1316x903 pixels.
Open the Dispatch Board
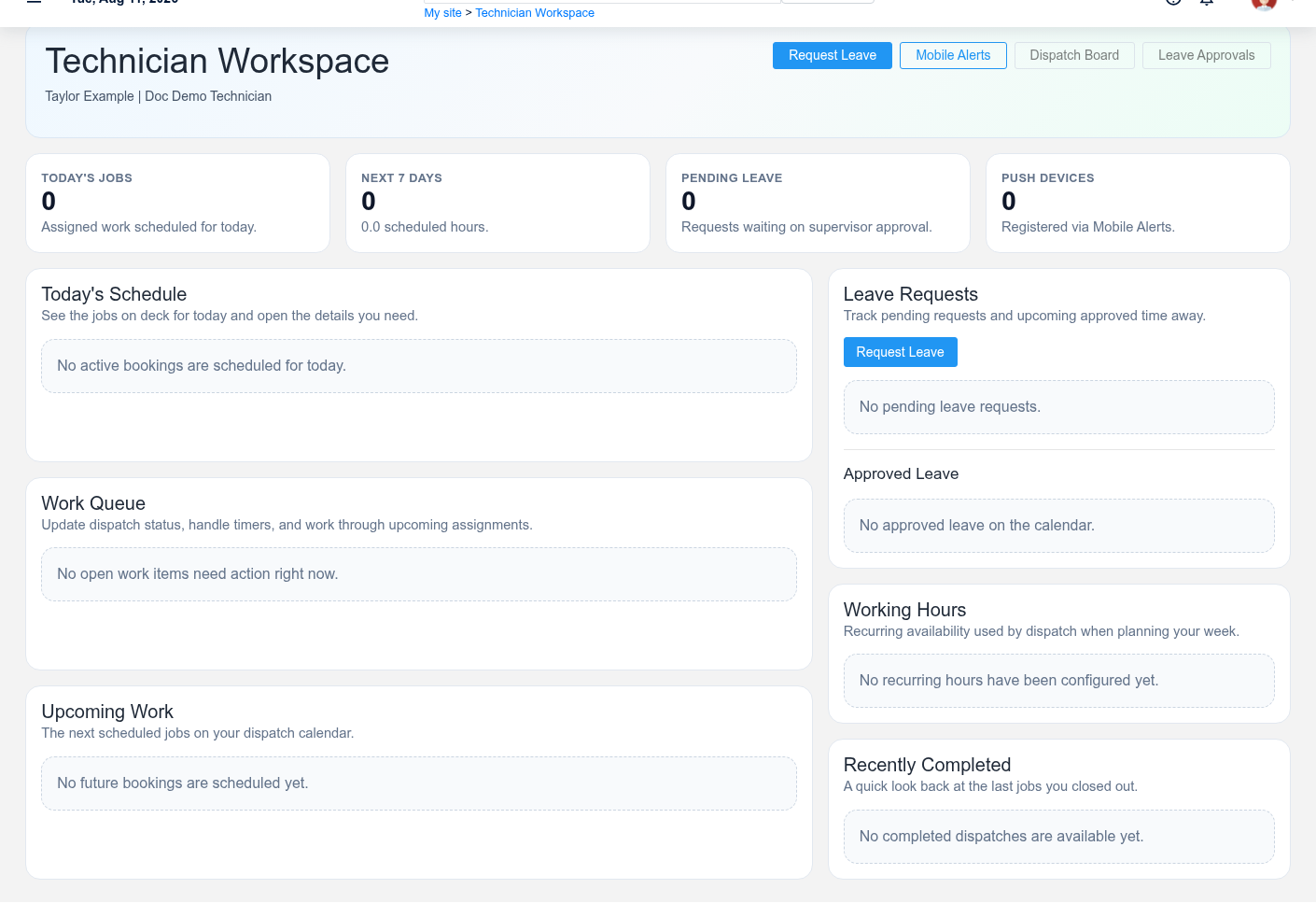coord(1074,55)
